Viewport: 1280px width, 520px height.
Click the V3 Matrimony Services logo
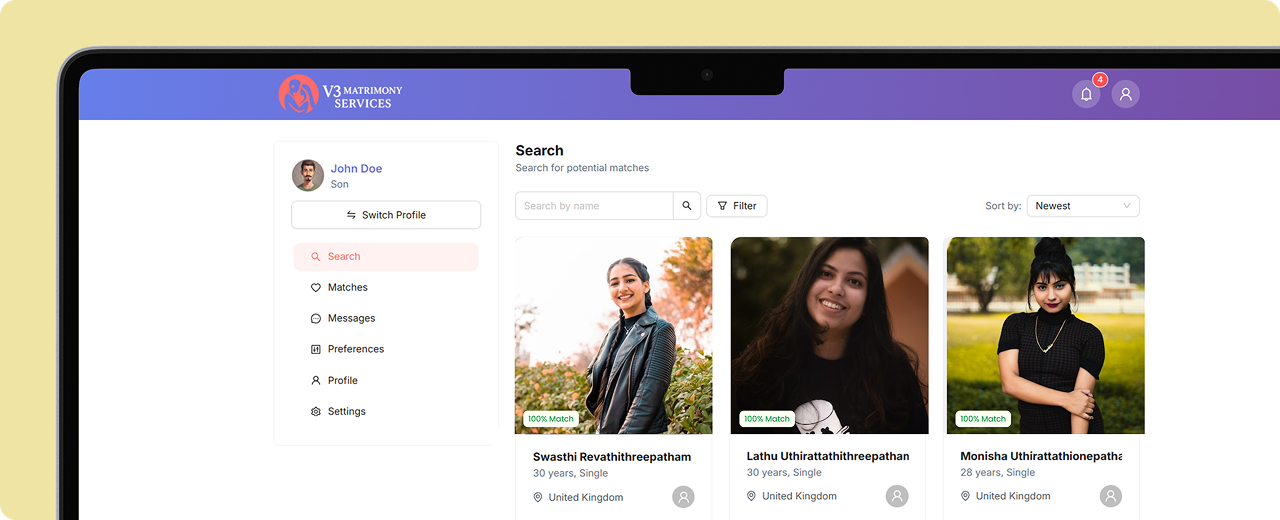click(340, 94)
